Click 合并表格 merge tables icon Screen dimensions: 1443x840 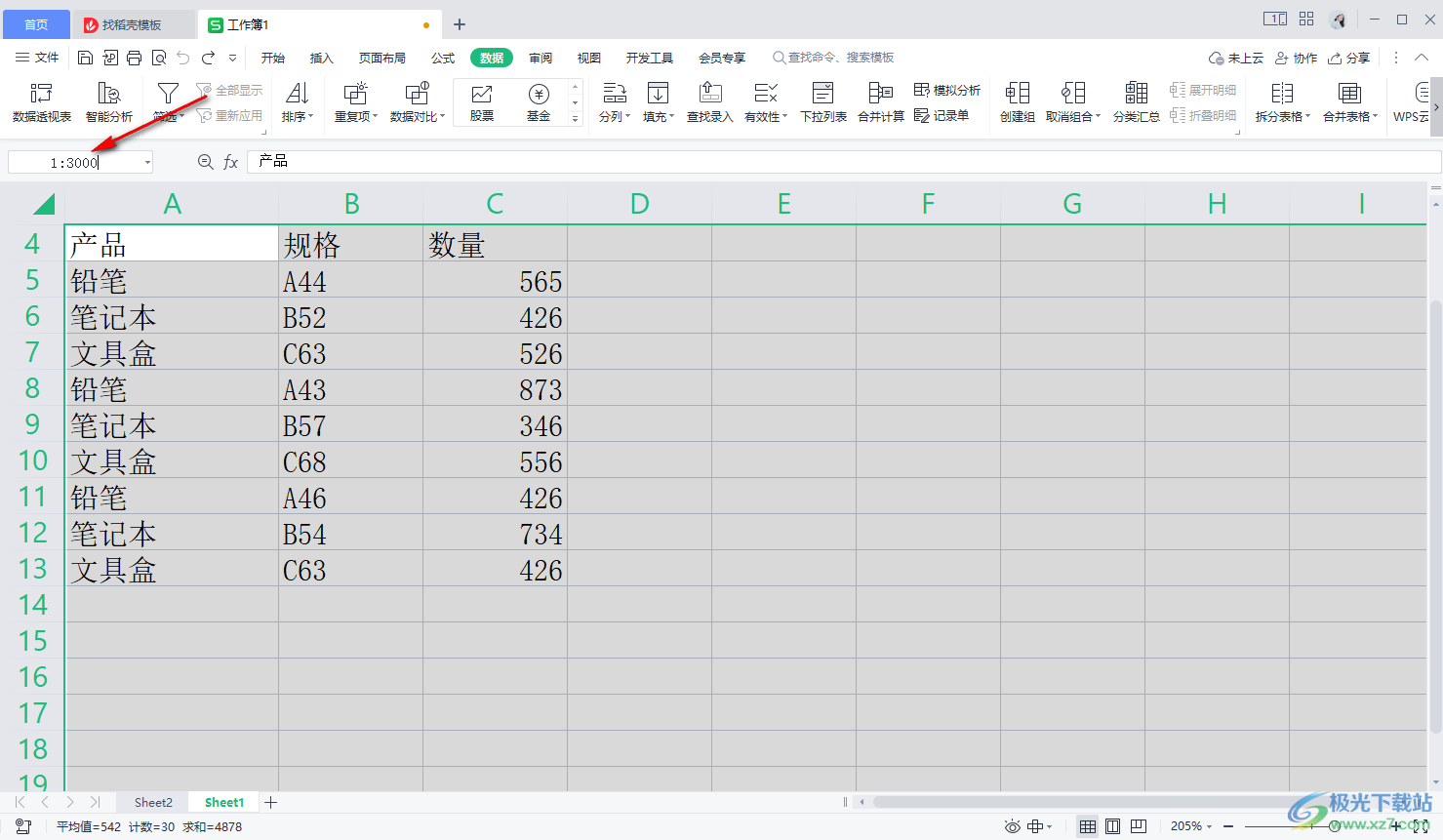1349,94
